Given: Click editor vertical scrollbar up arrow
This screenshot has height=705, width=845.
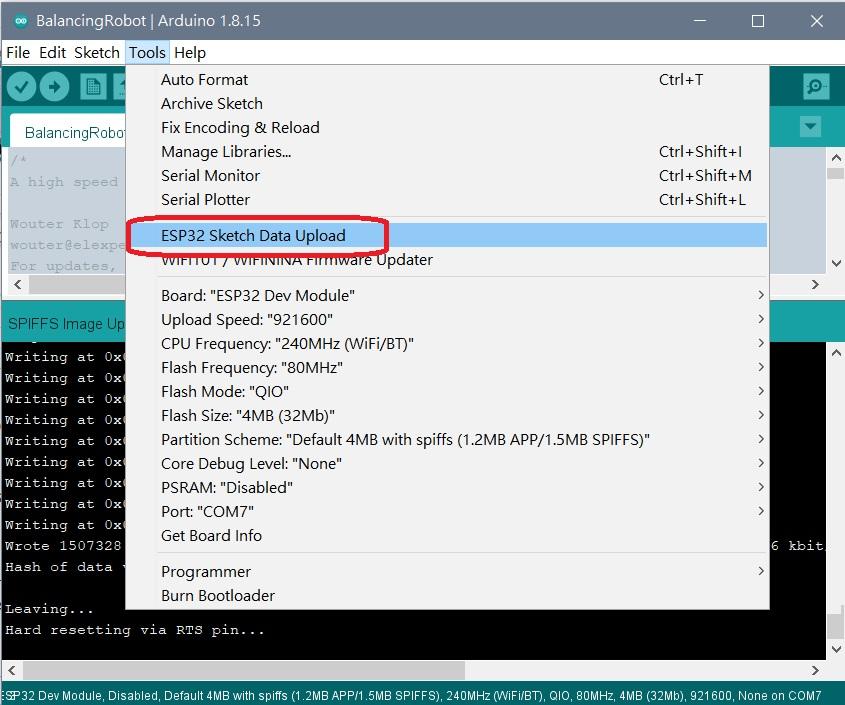Looking at the screenshot, I should point(836,158).
